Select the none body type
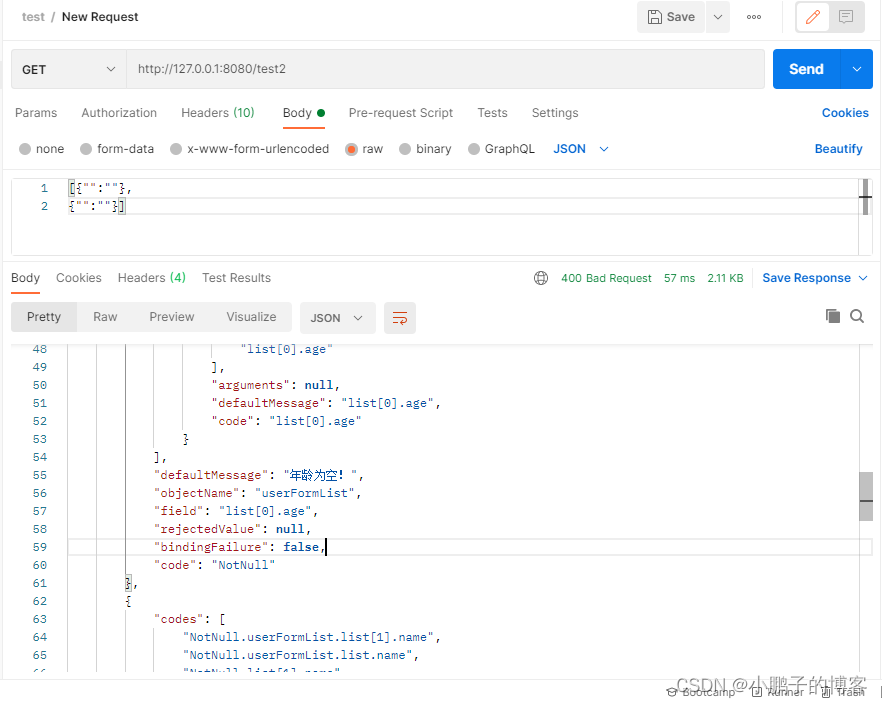882x704 pixels. pos(42,149)
